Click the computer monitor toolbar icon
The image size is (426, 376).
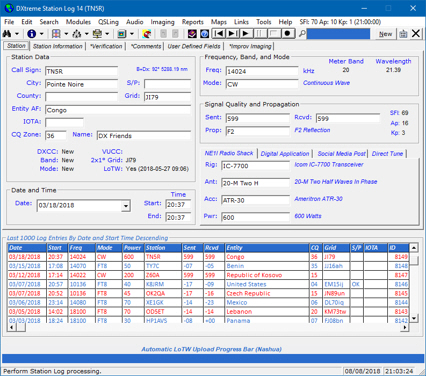[x=97, y=34]
